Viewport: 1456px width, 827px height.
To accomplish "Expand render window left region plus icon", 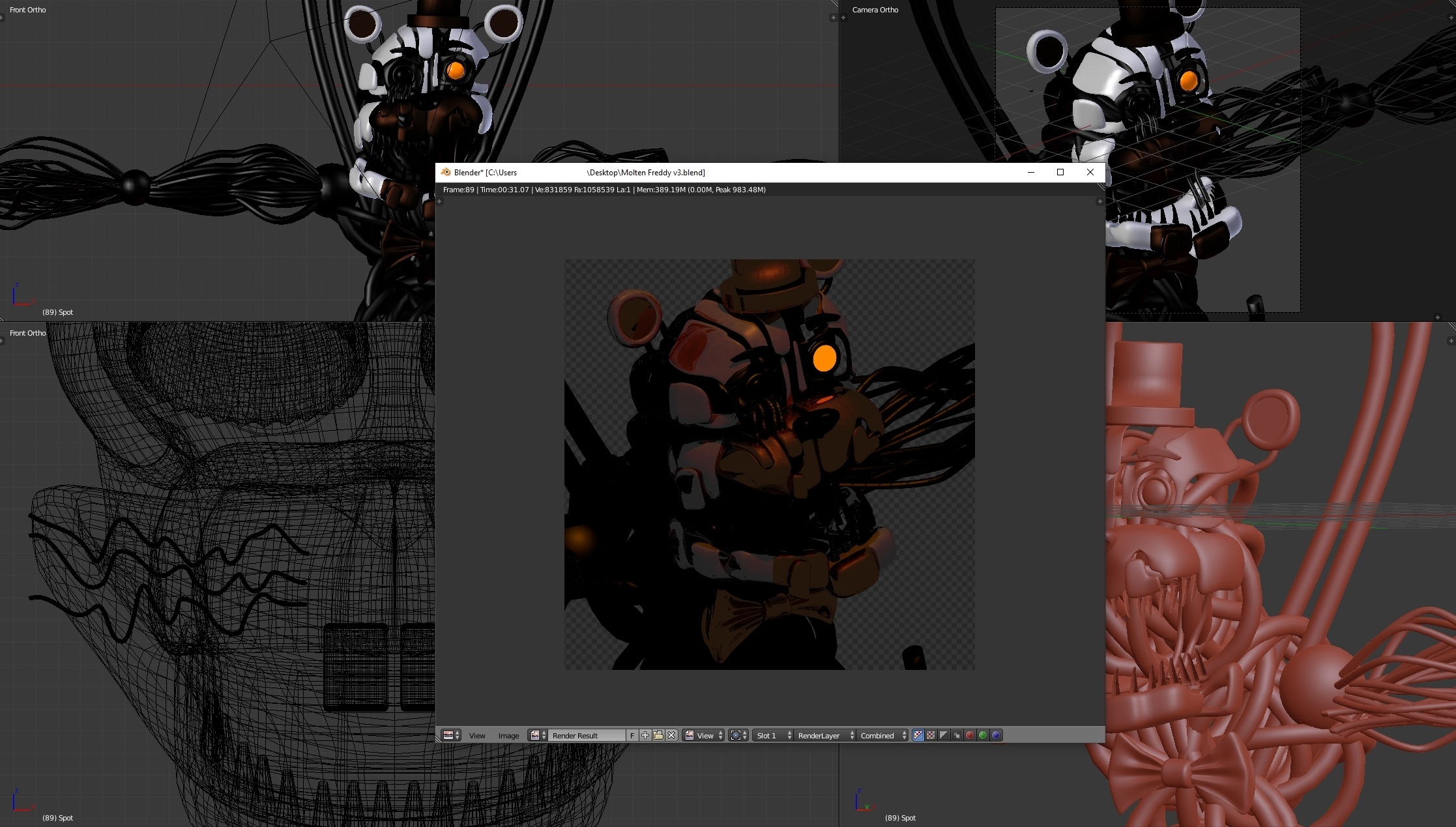I will tap(439, 201).
